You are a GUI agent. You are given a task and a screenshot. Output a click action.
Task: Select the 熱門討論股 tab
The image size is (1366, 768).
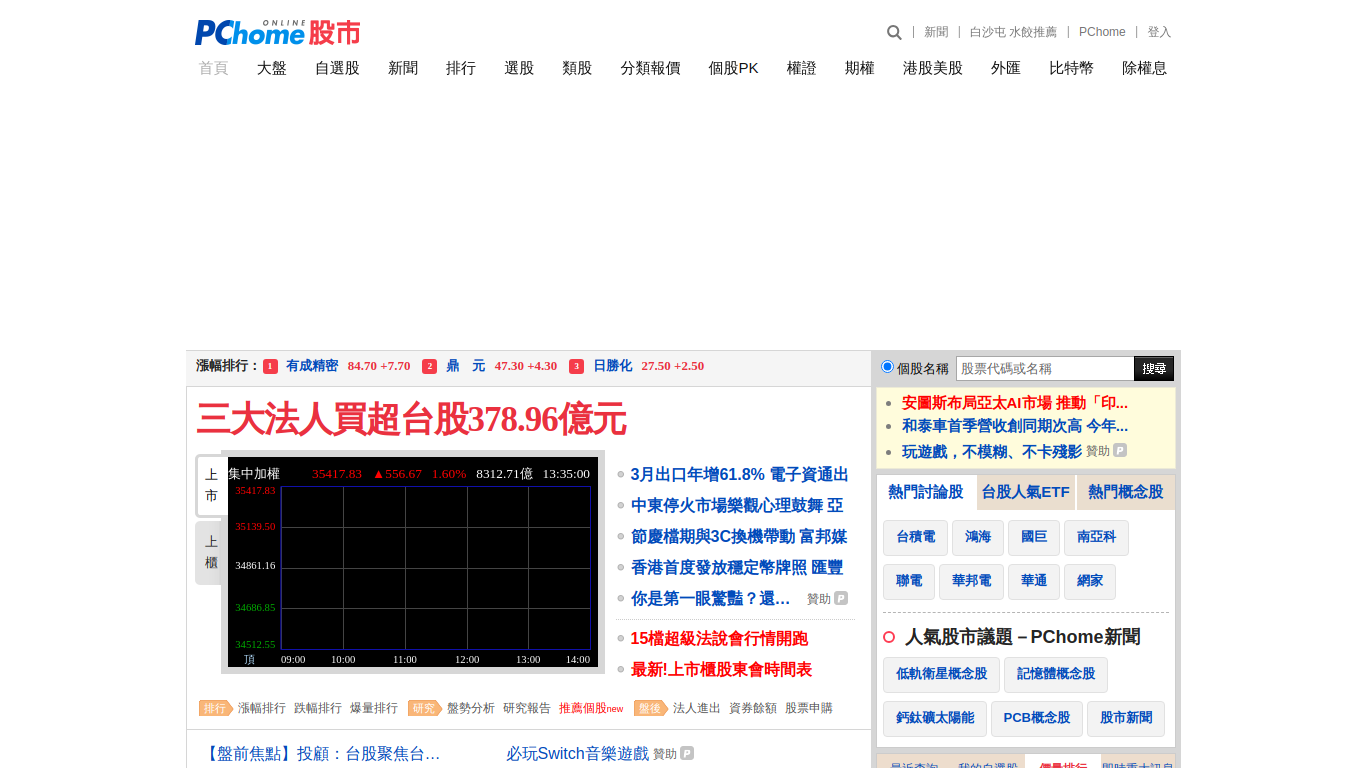point(926,492)
